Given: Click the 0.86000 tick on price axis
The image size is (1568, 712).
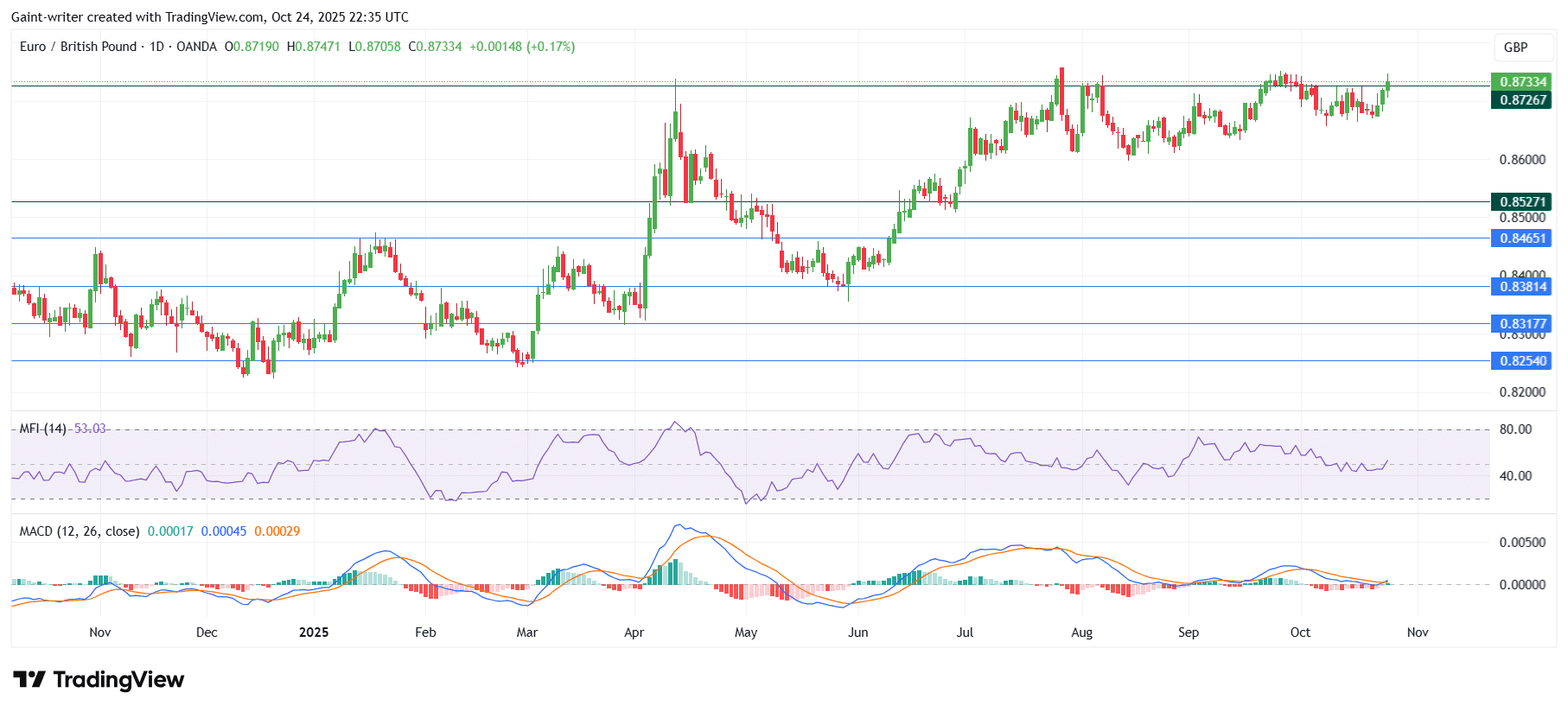Looking at the screenshot, I should (1521, 160).
